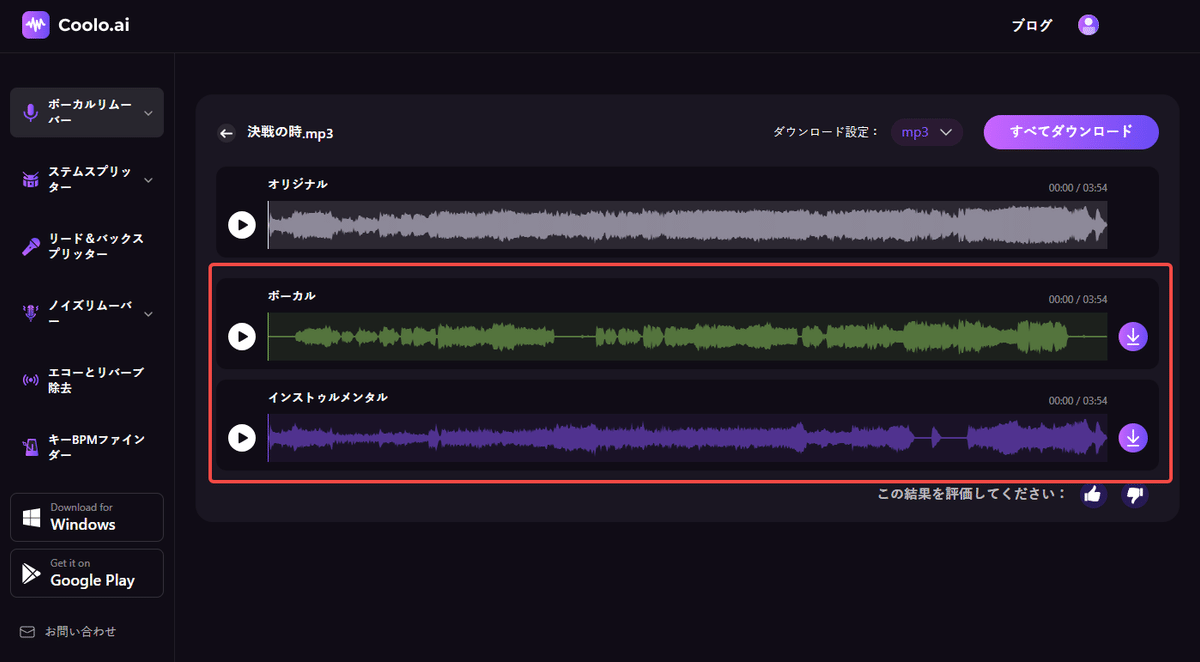This screenshot has height=662, width=1200.
Task: Click the 00:00 / 03:54 time of インストゥルメンタル
Action: pyautogui.click(x=1078, y=401)
